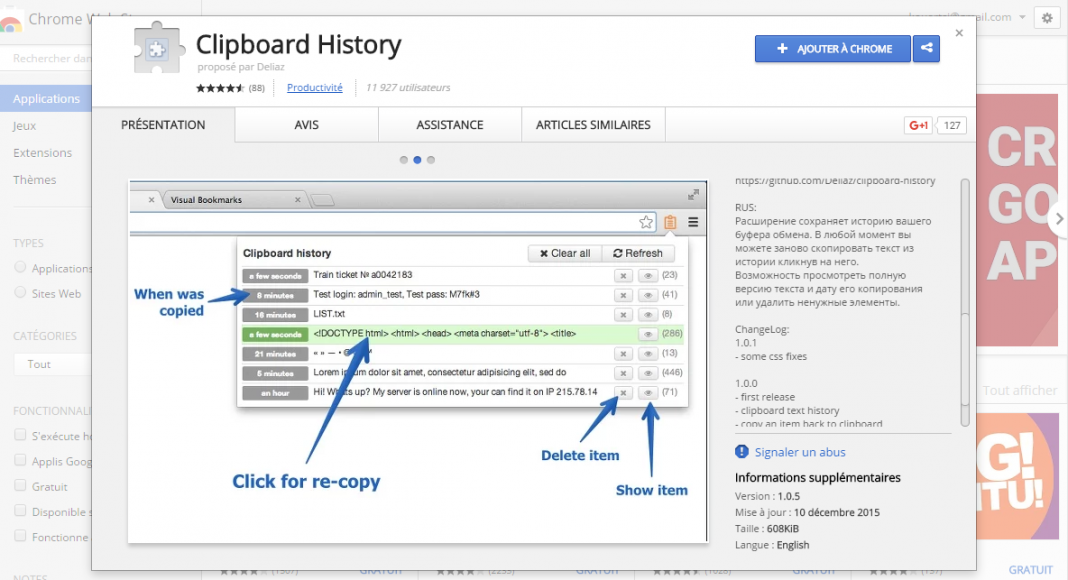Click the orange clipboard extension icon
The image size is (1068, 580).
(670, 222)
